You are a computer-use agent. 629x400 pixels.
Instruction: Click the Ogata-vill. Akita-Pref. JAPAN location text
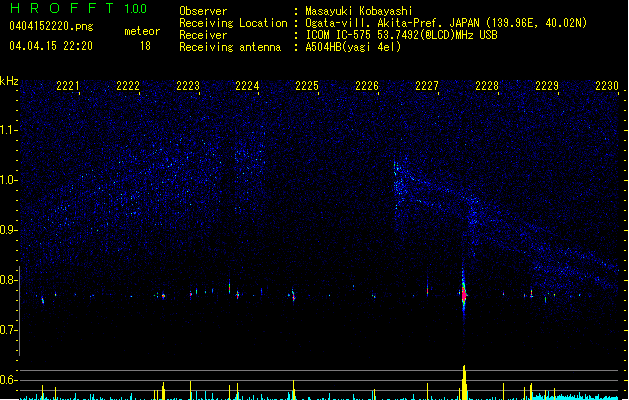pyautogui.click(x=446, y=23)
